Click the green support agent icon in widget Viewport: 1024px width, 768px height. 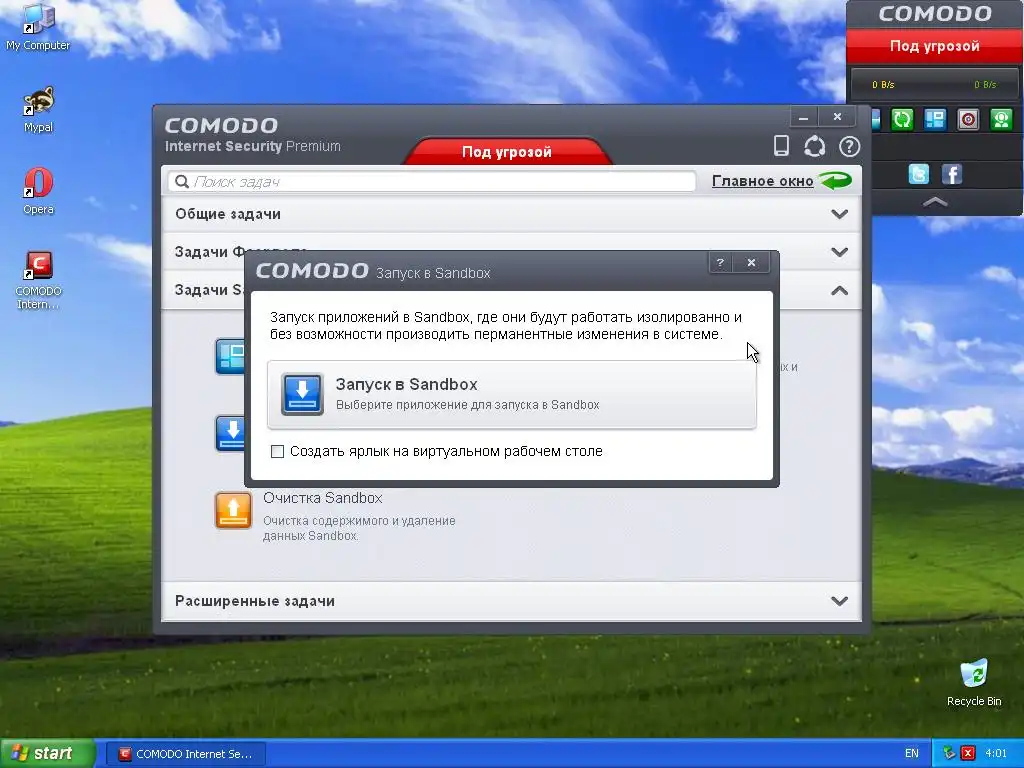pyautogui.click(x=1000, y=120)
